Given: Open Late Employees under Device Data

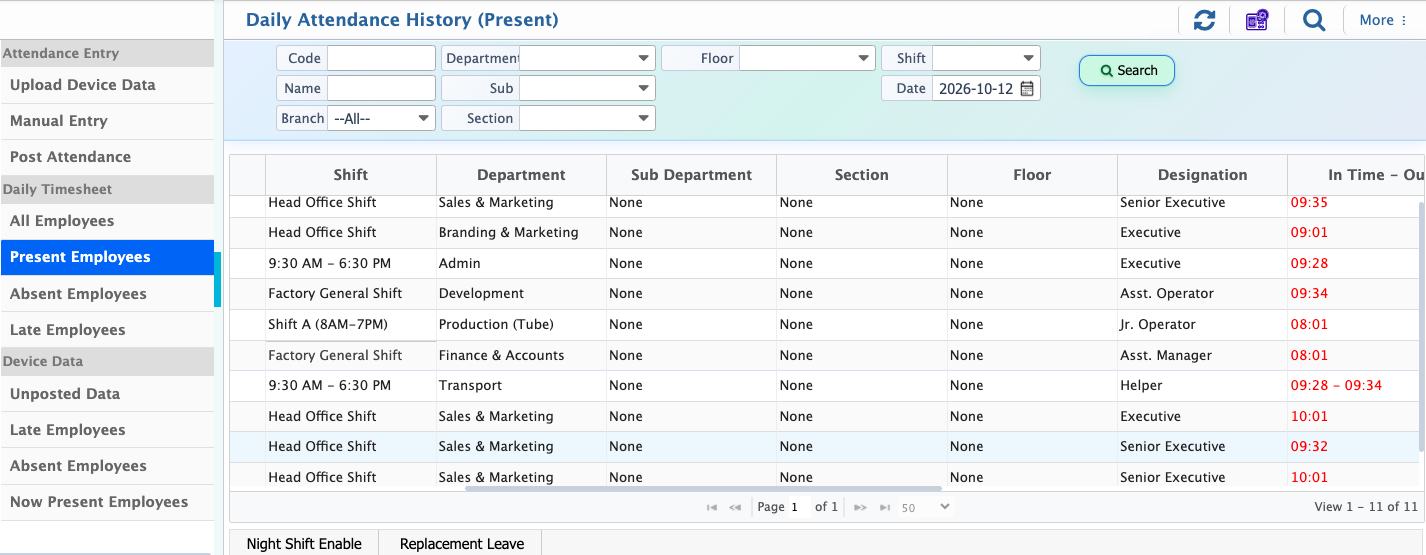Looking at the screenshot, I should [x=107, y=430].
